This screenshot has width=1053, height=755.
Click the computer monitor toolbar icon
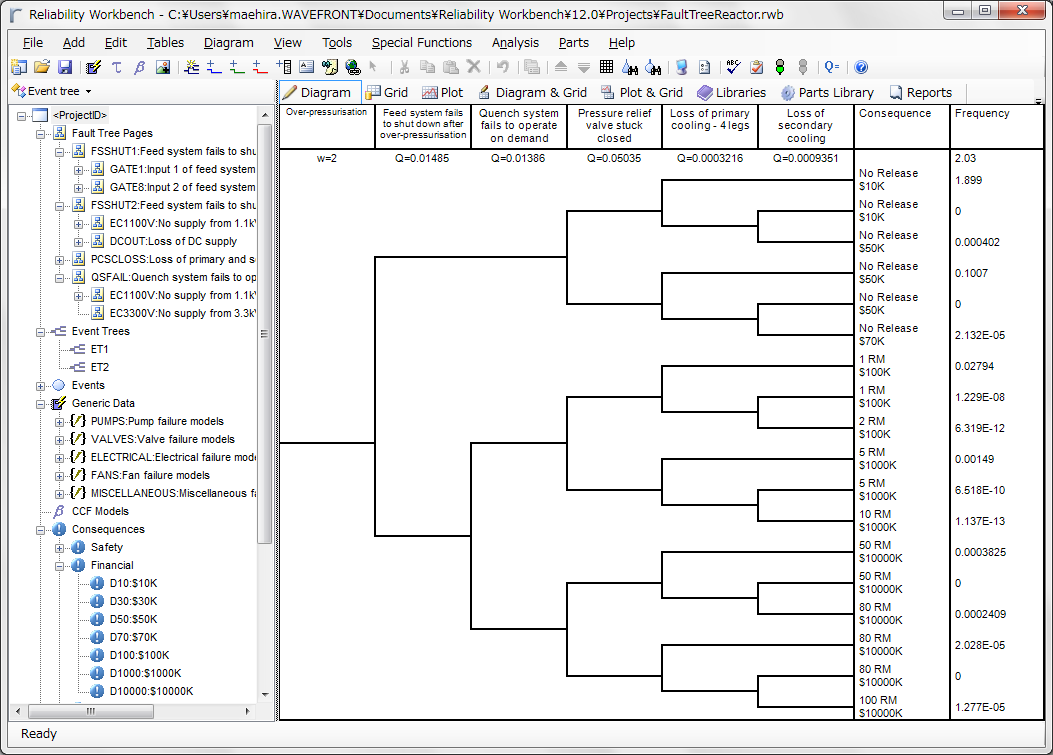[682, 66]
